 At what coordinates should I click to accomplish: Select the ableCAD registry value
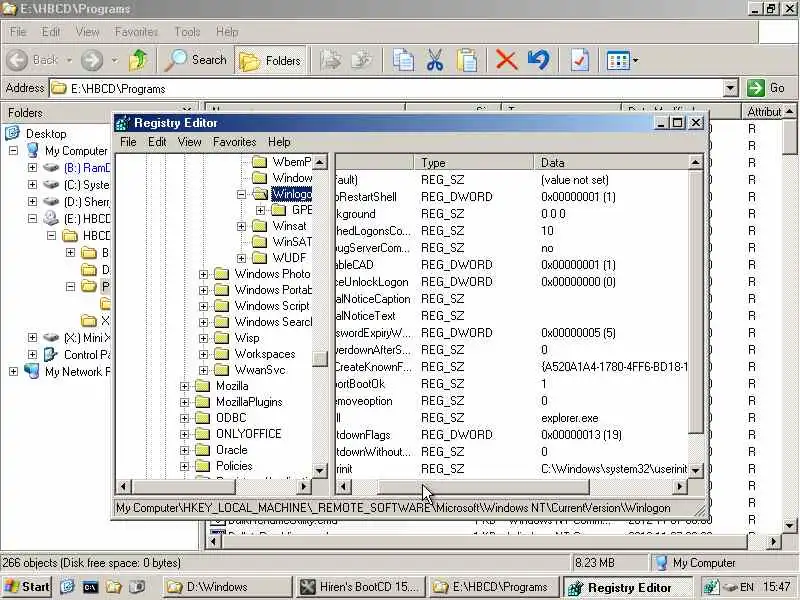(x=355, y=265)
